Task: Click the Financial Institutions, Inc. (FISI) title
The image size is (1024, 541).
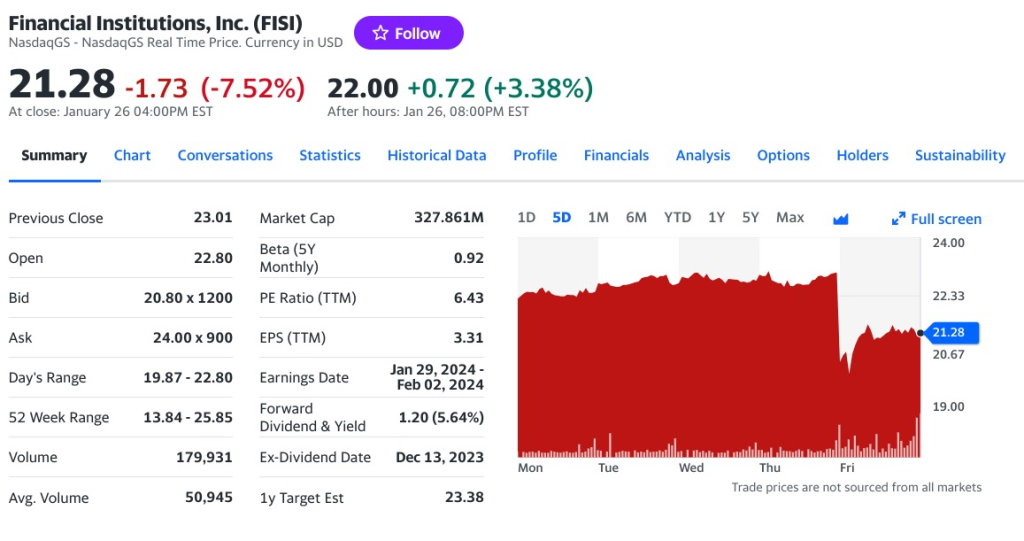Action: click(155, 24)
